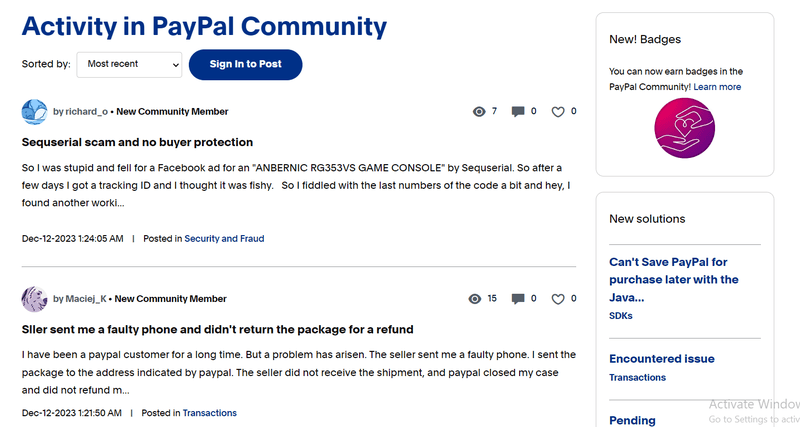The height and width of the screenshot is (427, 800).
Task: Click the comment bubble icon on Maciej_K's post
Action: [x=518, y=299]
